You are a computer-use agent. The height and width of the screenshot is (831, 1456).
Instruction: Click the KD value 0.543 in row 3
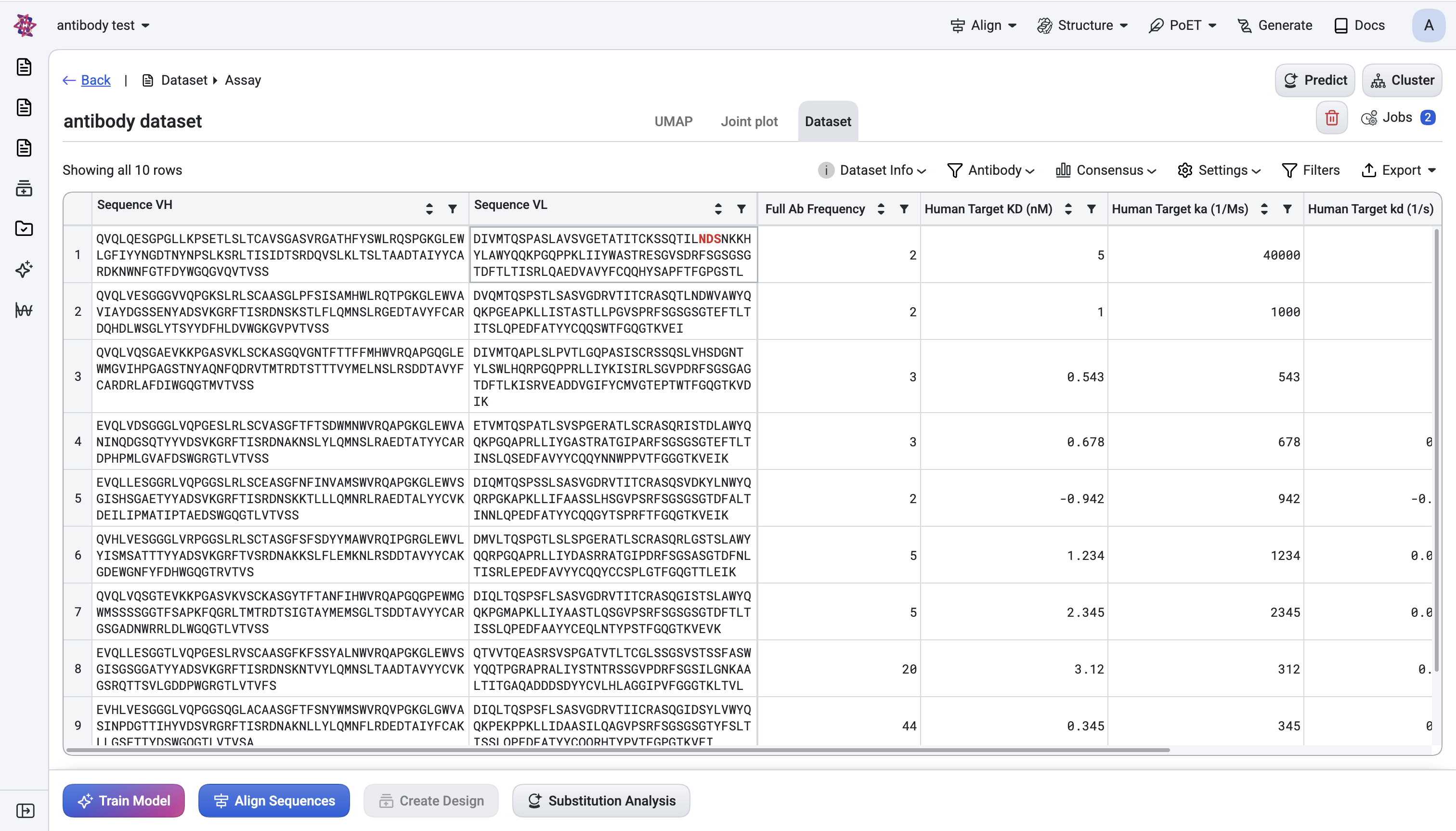pos(1086,377)
